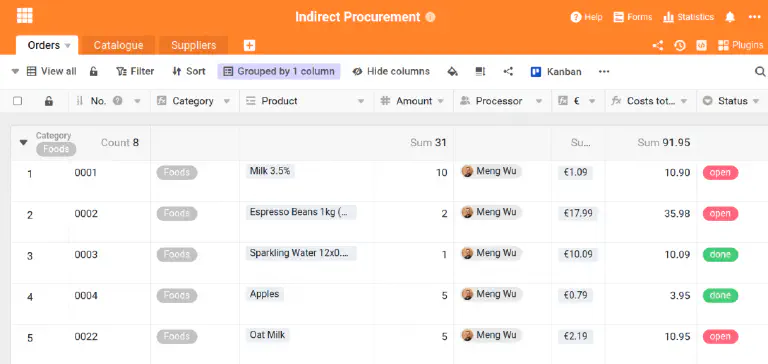Open the Orders tab dropdown arrow
This screenshot has height=364, width=768.
(68, 46)
